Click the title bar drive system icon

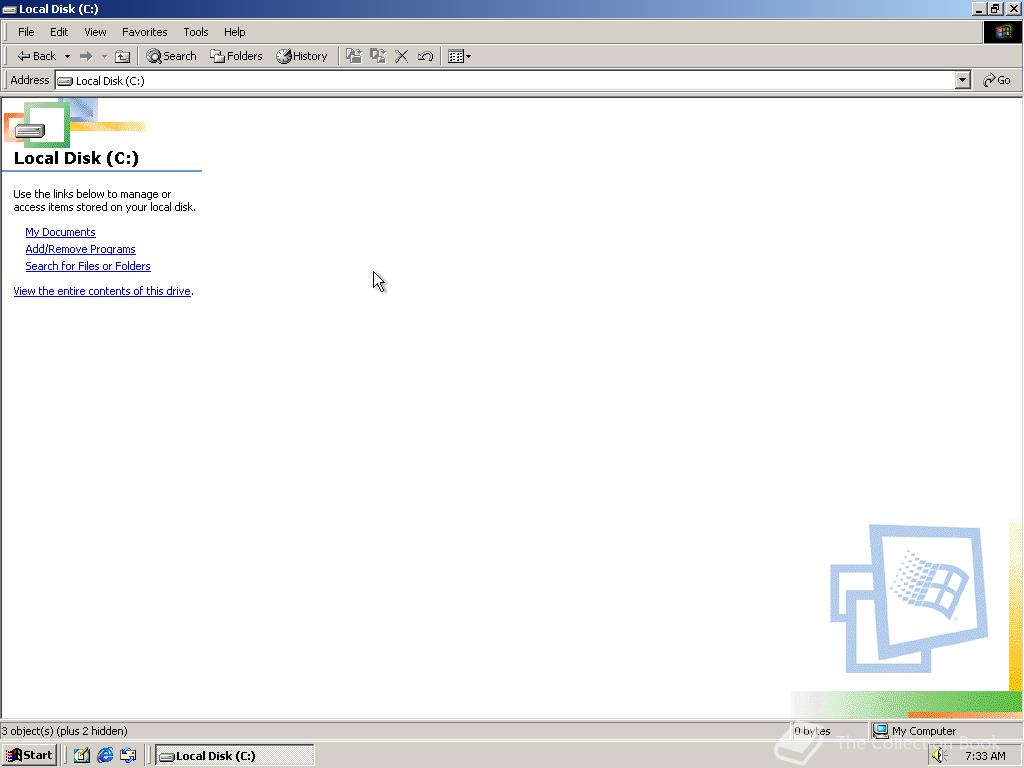[9, 9]
